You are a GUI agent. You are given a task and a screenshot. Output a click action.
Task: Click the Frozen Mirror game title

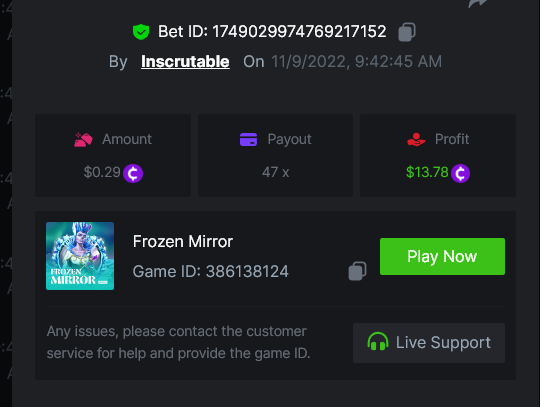pos(183,241)
